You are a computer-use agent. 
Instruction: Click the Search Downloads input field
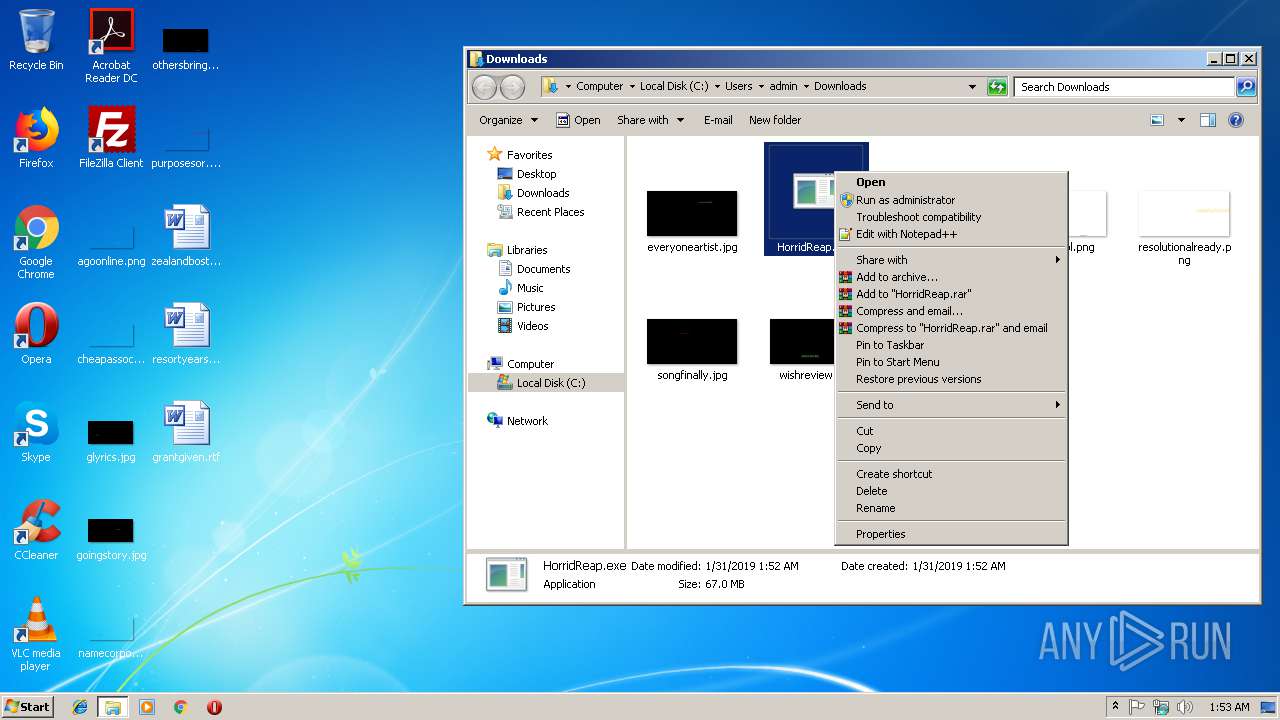[x=1124, y=87]
